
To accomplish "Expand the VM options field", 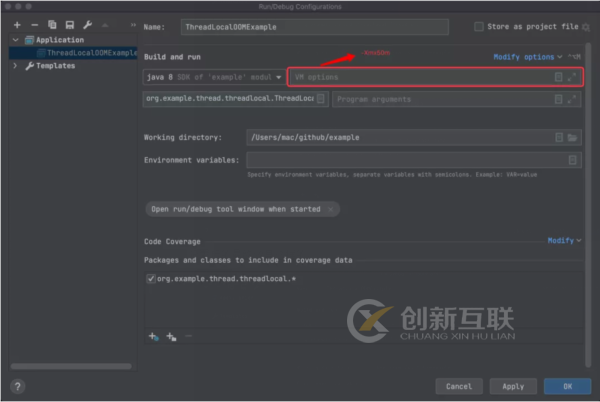I will 572,77.
